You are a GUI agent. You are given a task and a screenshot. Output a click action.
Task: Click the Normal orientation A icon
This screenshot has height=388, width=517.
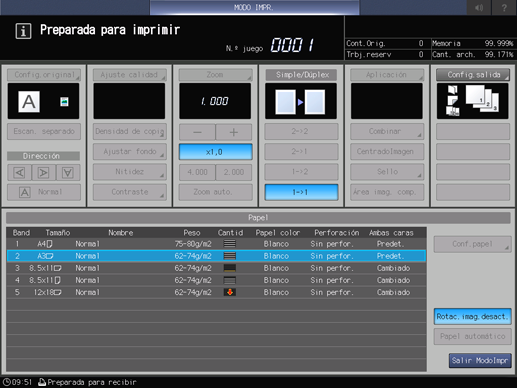(25, 192)
